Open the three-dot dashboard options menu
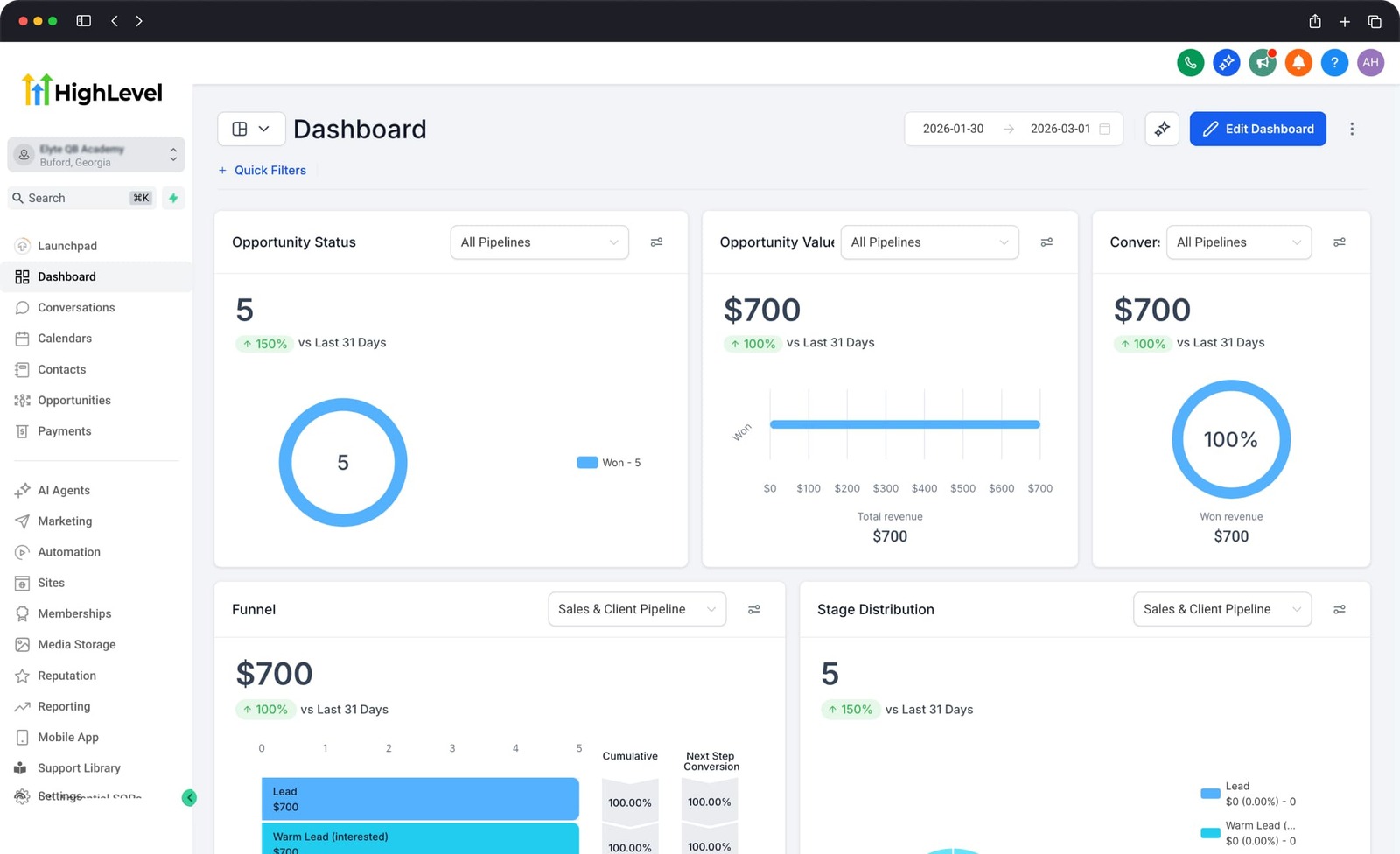Image resolution: width=1400 pixels, height=854 pixels. [x=1352, y=129]
